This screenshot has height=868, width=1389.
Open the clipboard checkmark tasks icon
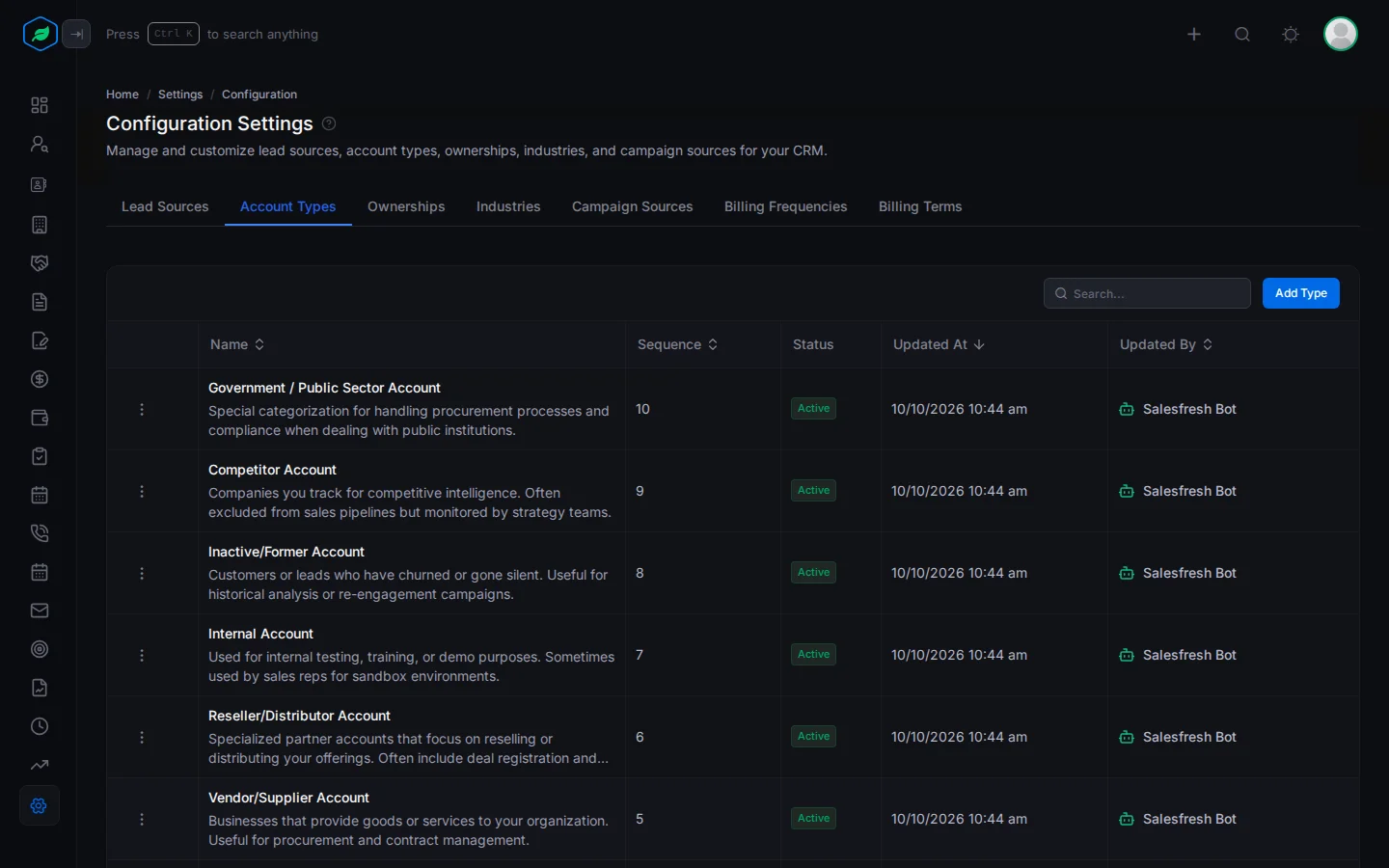click(x=40, y=456)
